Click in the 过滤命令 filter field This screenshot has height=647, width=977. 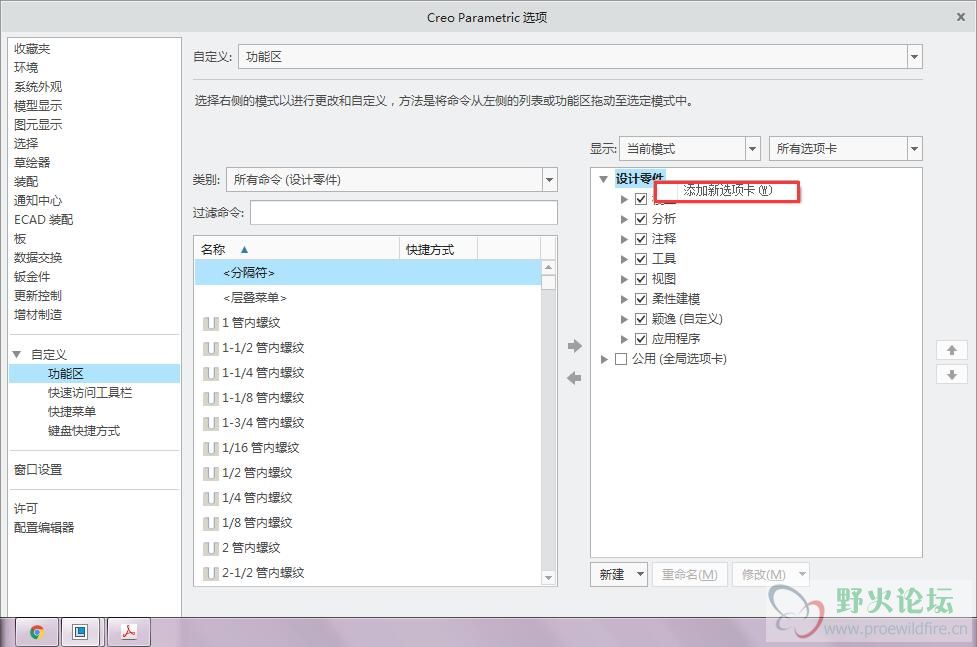tap(404, 213)
